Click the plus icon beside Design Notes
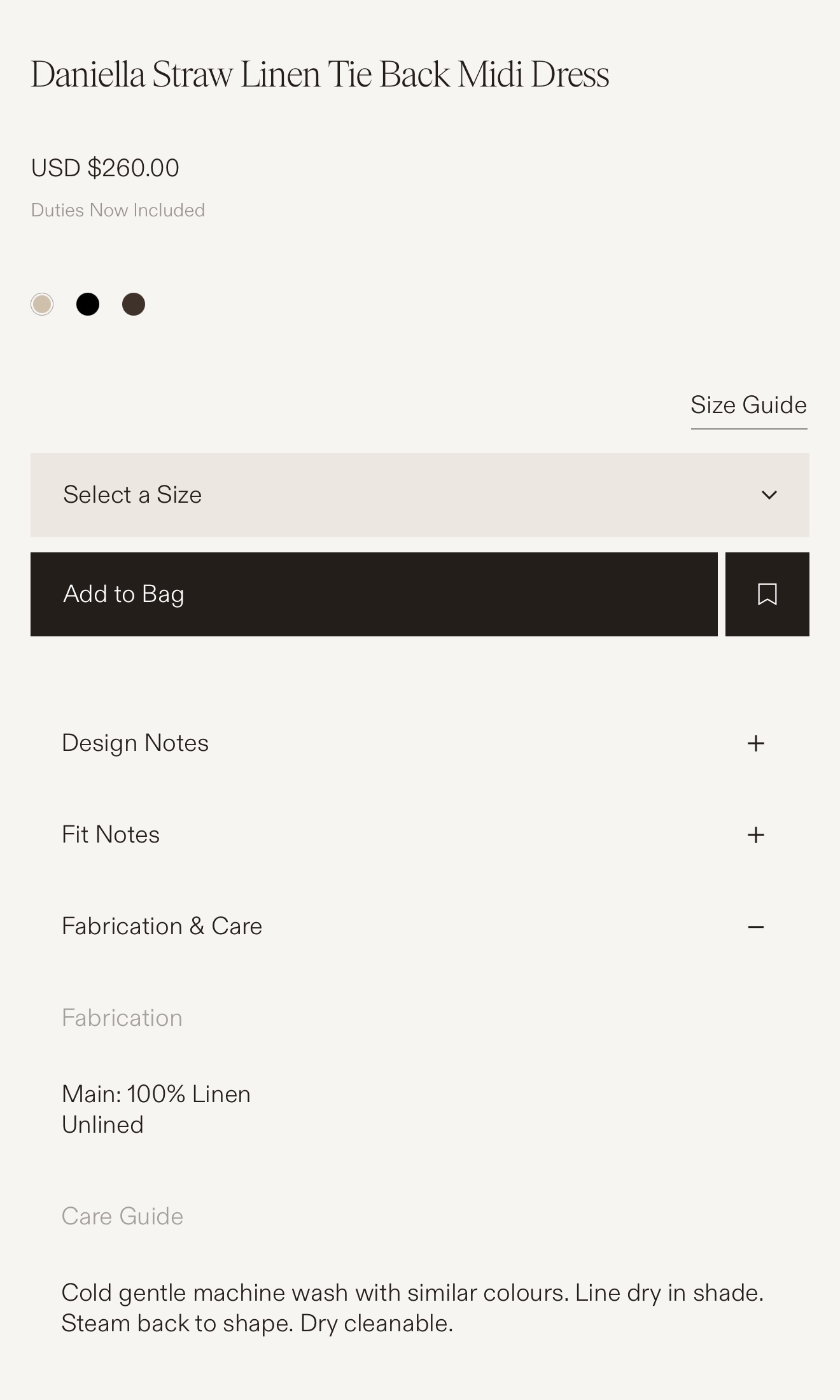The height and width of the screenshot is (1400, 840). [x=755, y=743]
